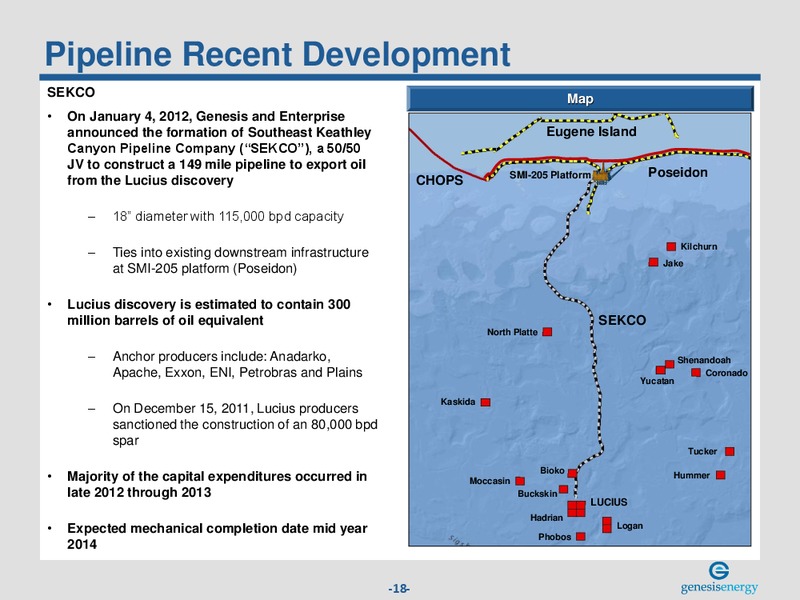Image resolution: width=800 pixels, height=600 pixels.
Task: Click the red Jake field marker
Action: click(x=654, y=262)
